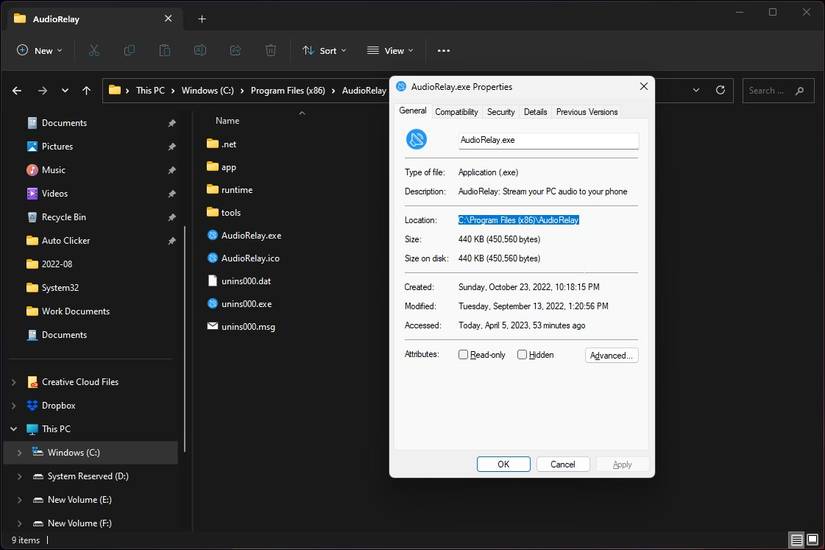Click the search magnifier icon
Image resolution: width=825 pixels, height=550 pixels.
click(800, 91)
